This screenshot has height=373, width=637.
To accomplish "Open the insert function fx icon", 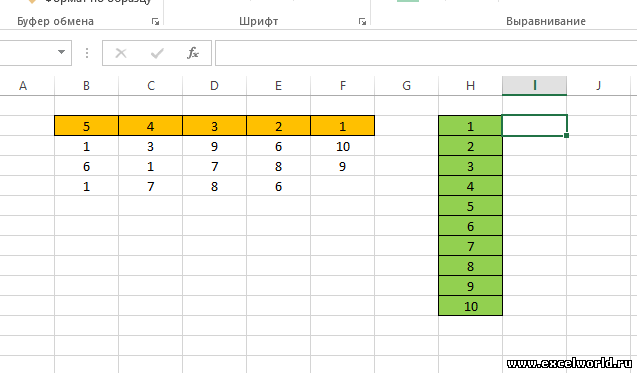I will (x=193, y=53).
